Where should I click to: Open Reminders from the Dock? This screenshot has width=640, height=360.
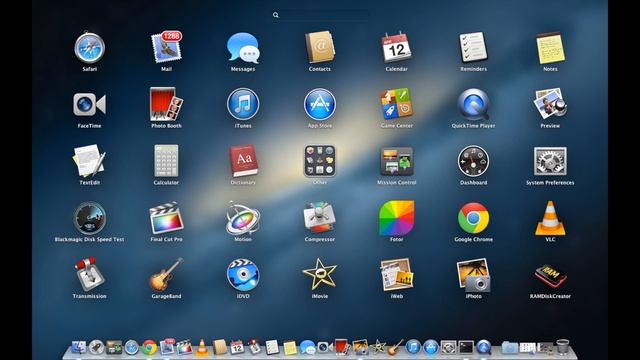coord(272,347)
